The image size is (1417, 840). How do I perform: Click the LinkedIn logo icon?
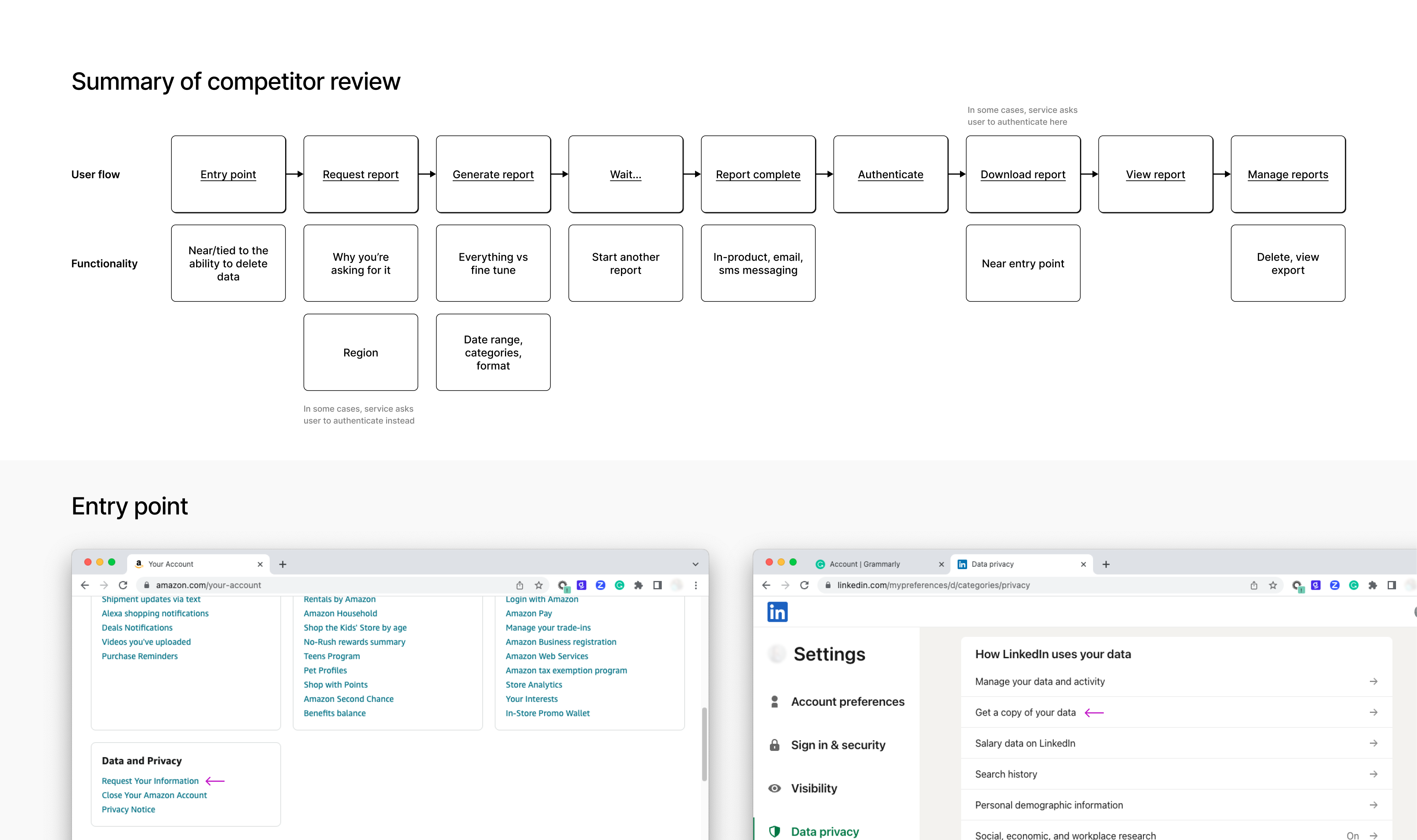777,612
